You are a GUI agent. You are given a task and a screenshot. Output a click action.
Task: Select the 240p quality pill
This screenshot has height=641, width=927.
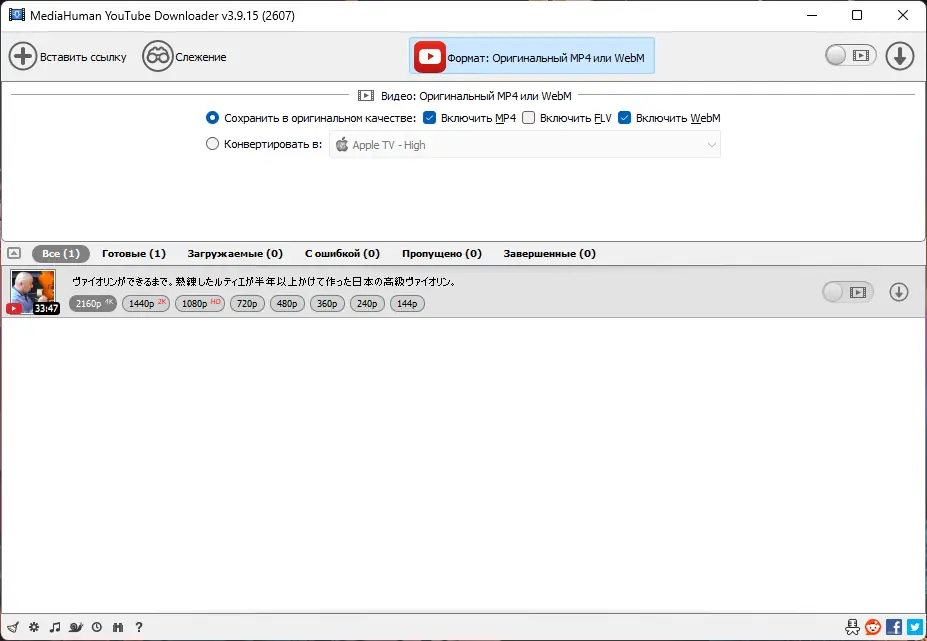[x=367, y=303]
